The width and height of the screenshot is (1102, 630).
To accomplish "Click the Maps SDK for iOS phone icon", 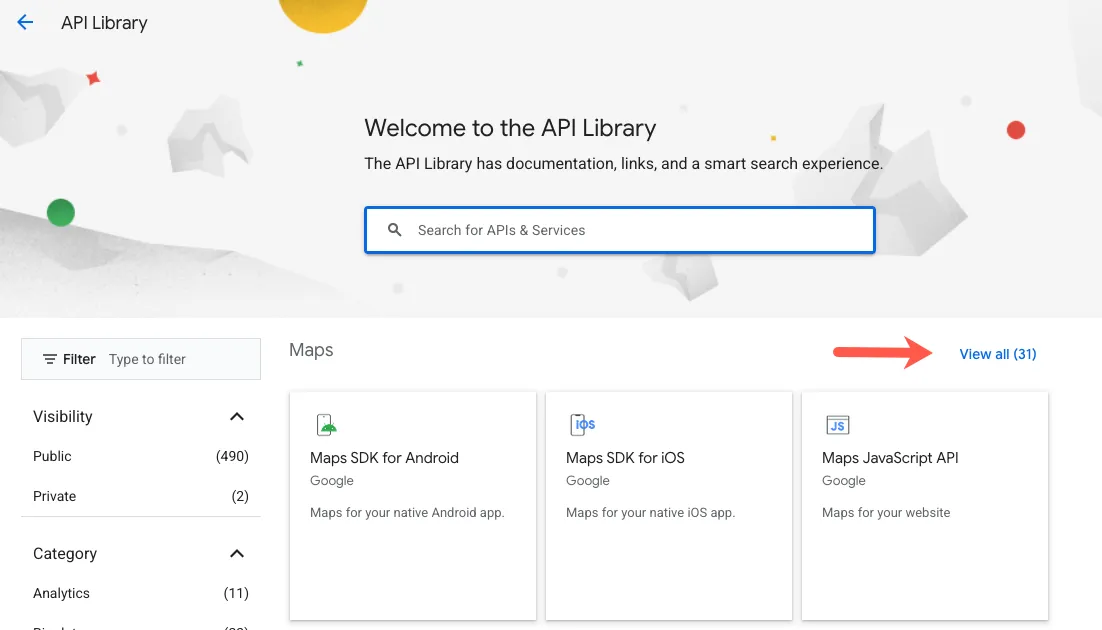I will click(x=581, y=423).
